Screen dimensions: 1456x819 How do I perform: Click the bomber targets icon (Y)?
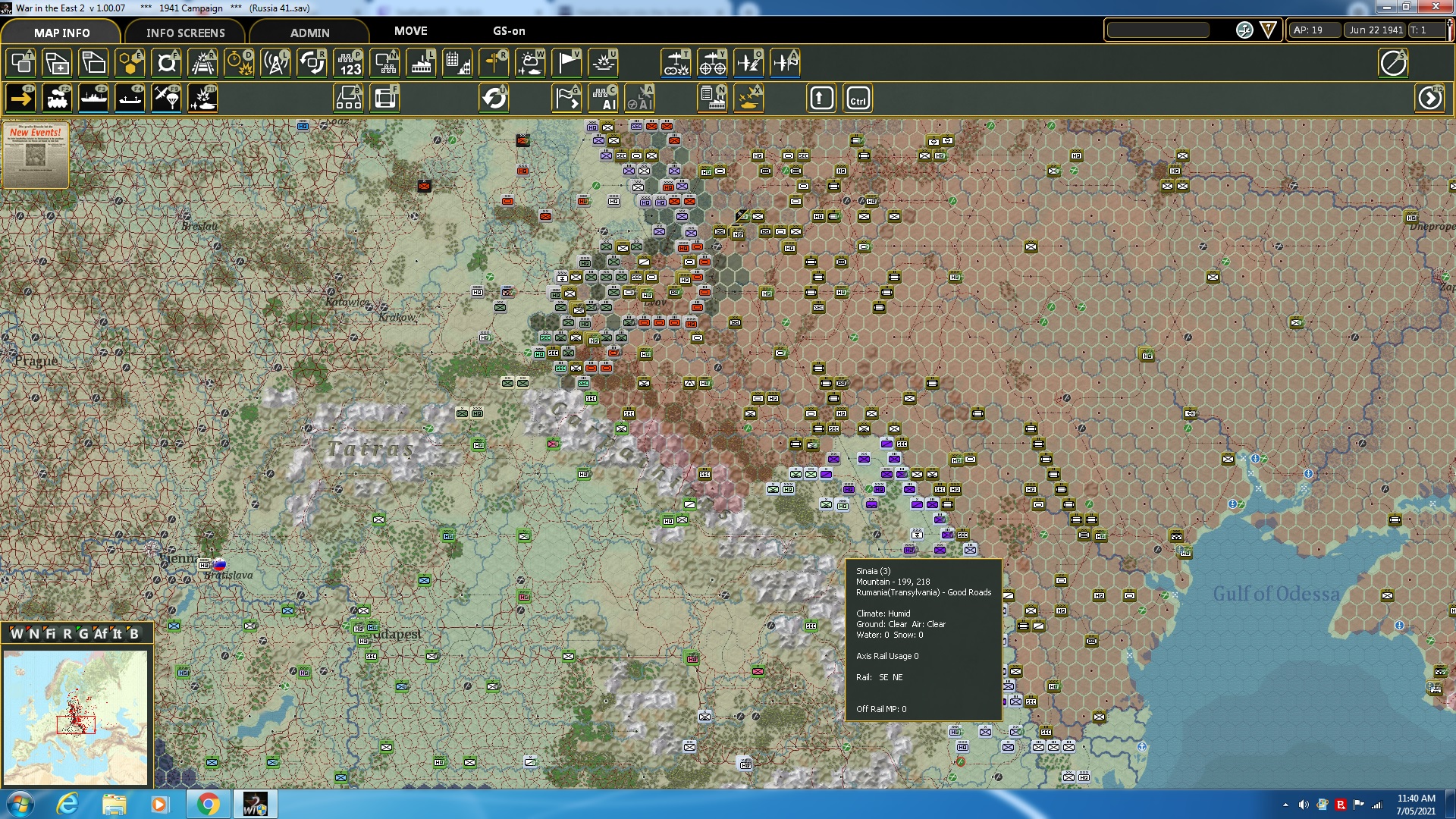(712, 63)
